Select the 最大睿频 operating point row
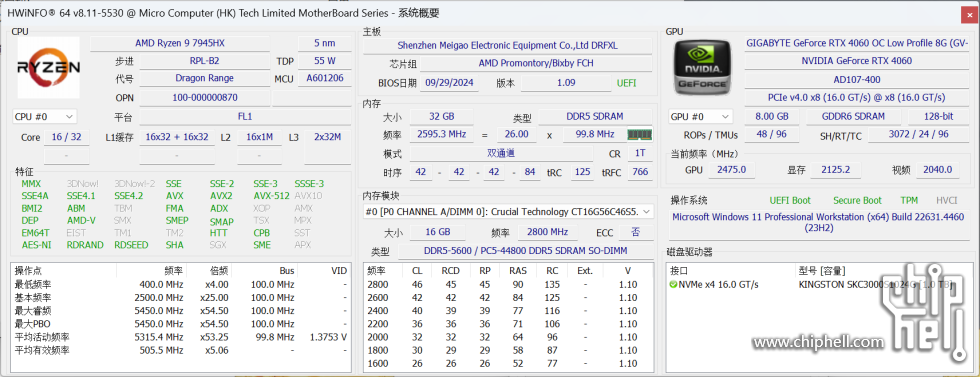This screenshot has width=980, height=377. coord(181,311)
